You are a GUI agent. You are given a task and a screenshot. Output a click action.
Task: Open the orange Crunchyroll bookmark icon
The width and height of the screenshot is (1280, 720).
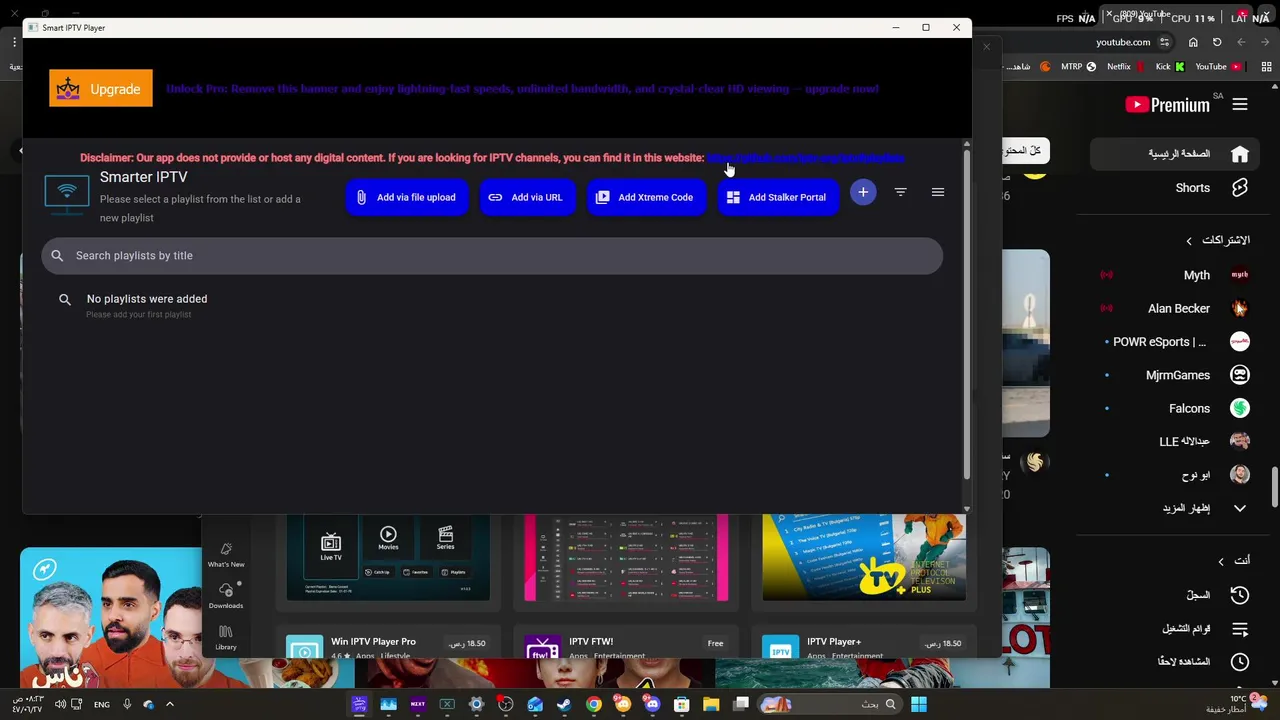[1045, 67]
